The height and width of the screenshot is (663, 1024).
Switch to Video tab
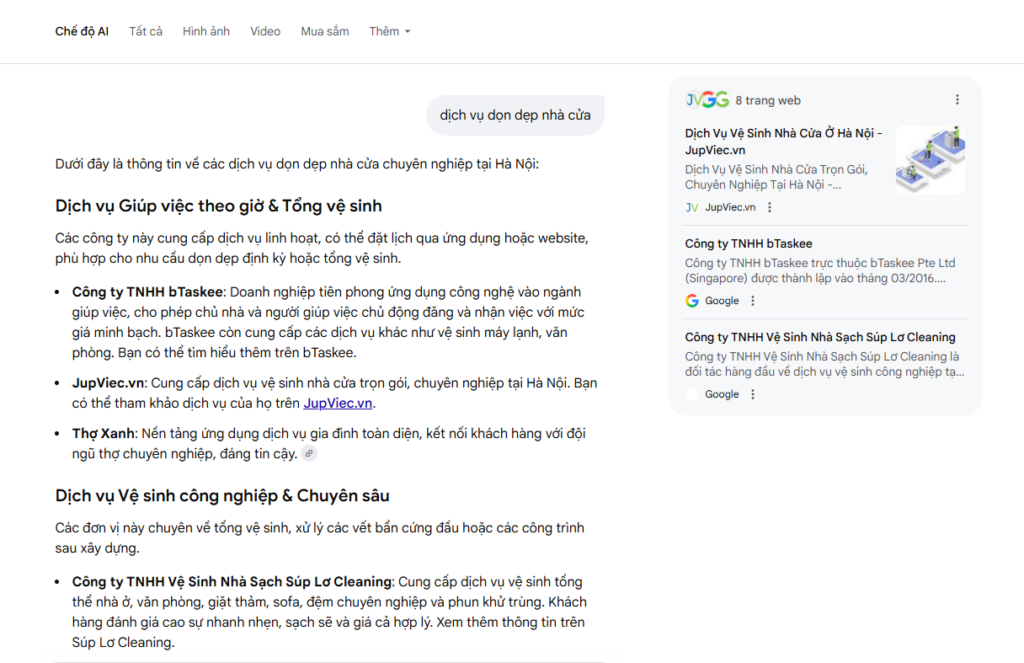265,31
